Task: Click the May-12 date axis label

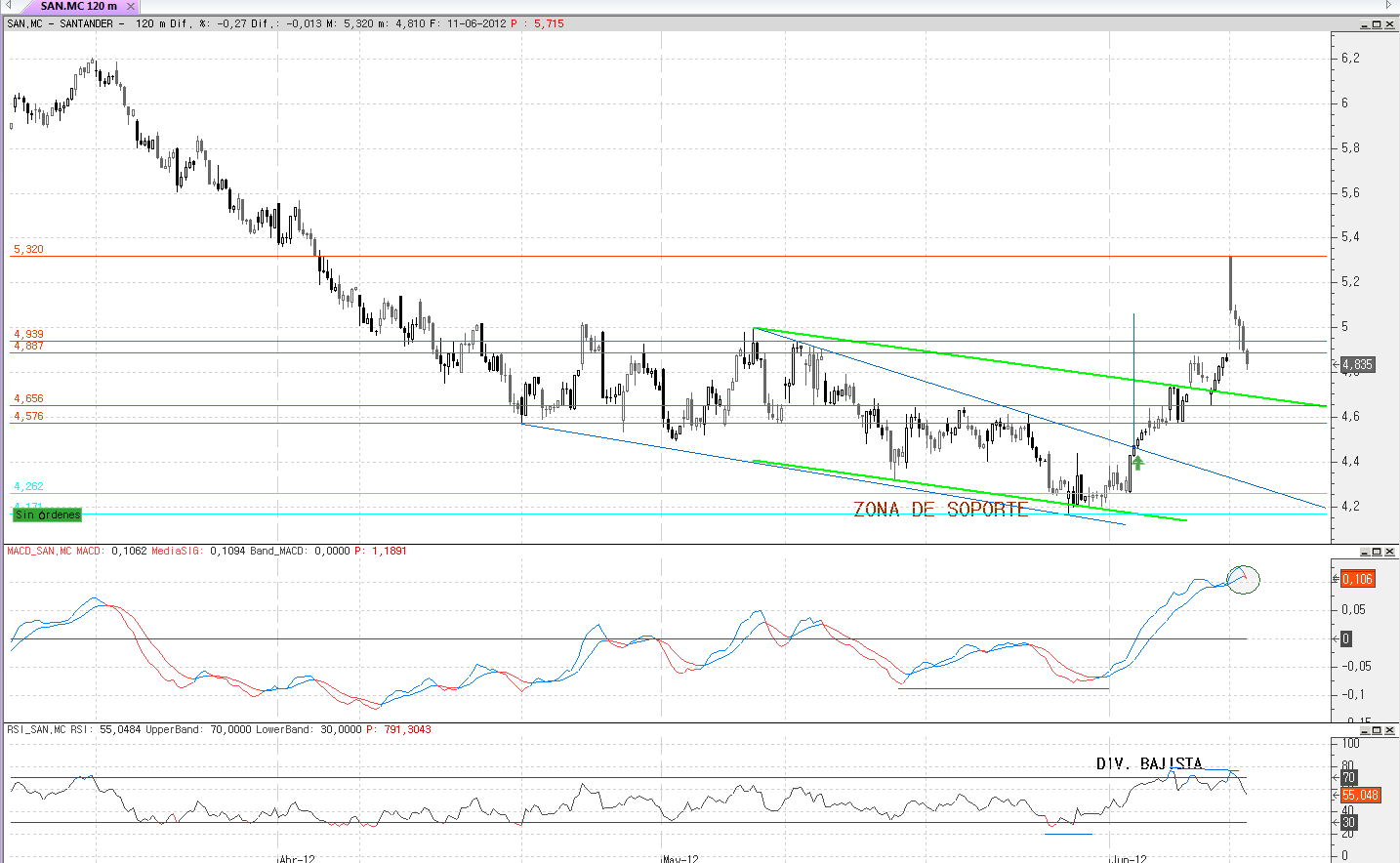Action: [680, 858]
